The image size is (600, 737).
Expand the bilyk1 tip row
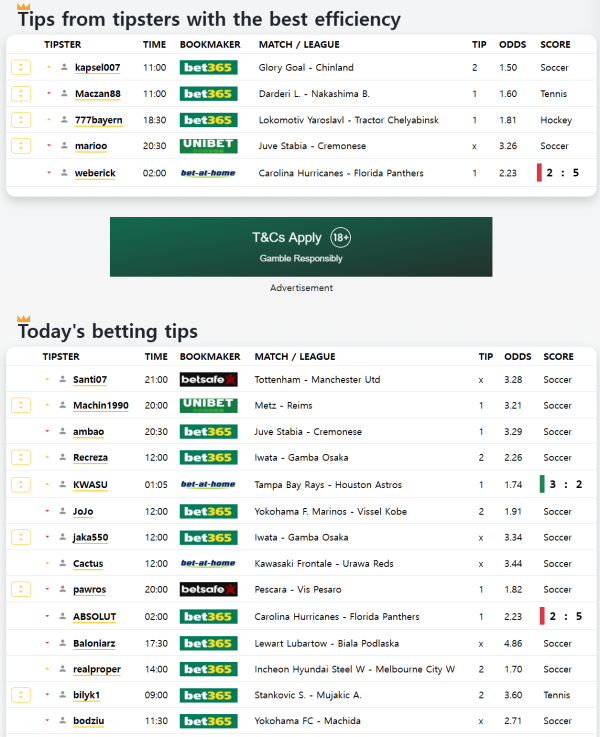point(21,695)
